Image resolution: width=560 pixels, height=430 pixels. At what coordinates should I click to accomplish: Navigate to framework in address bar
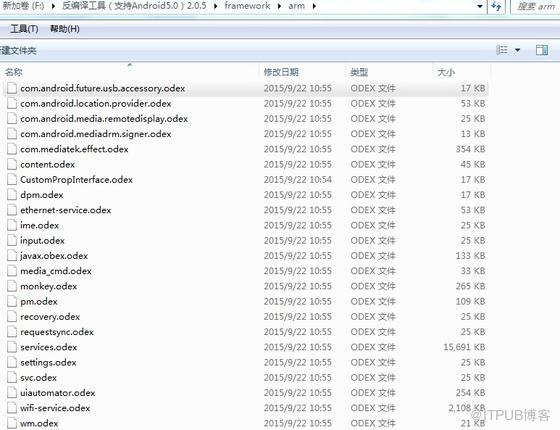tap(248, 6)
